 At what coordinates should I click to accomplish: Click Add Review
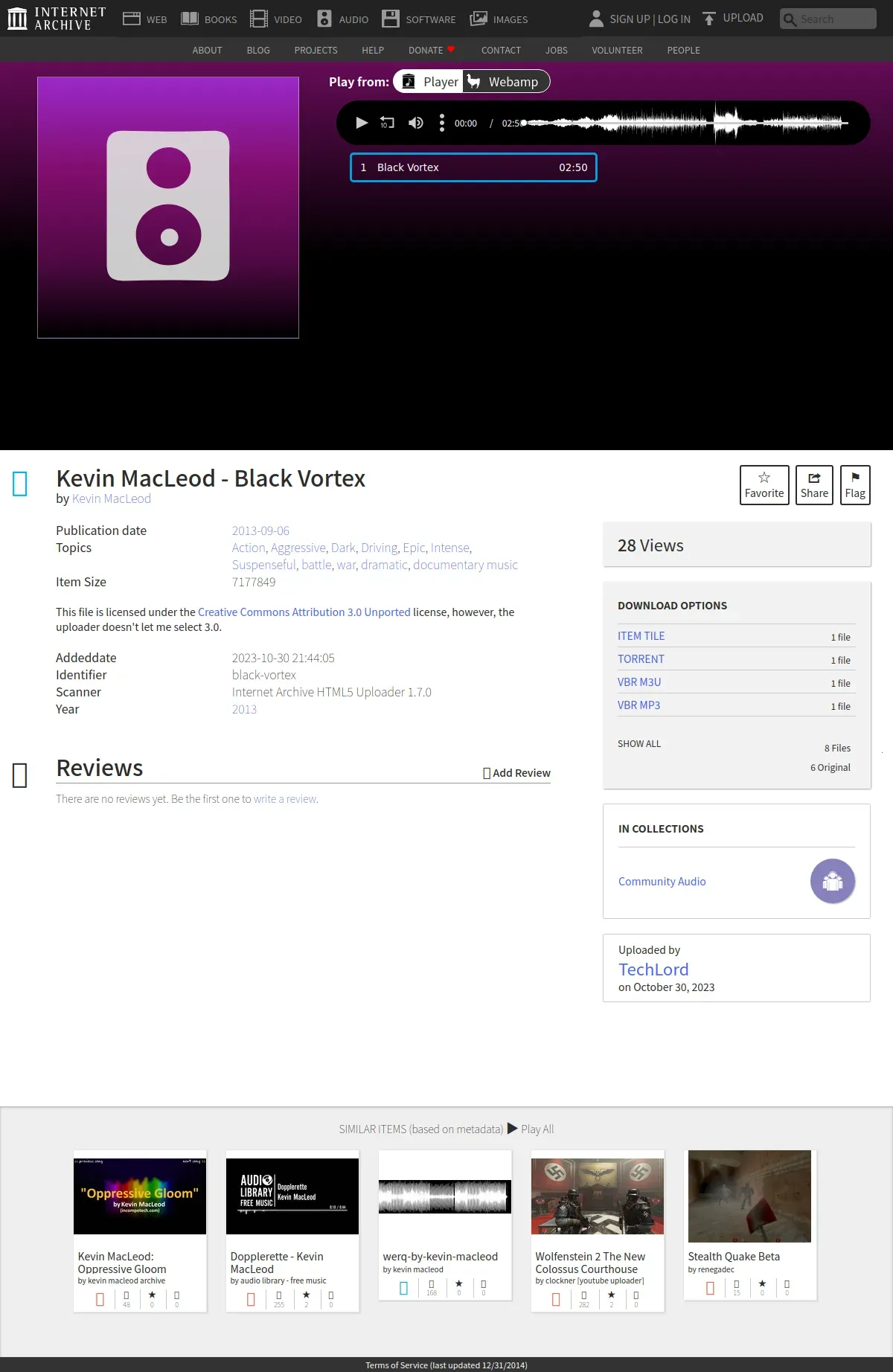point(516,773)
